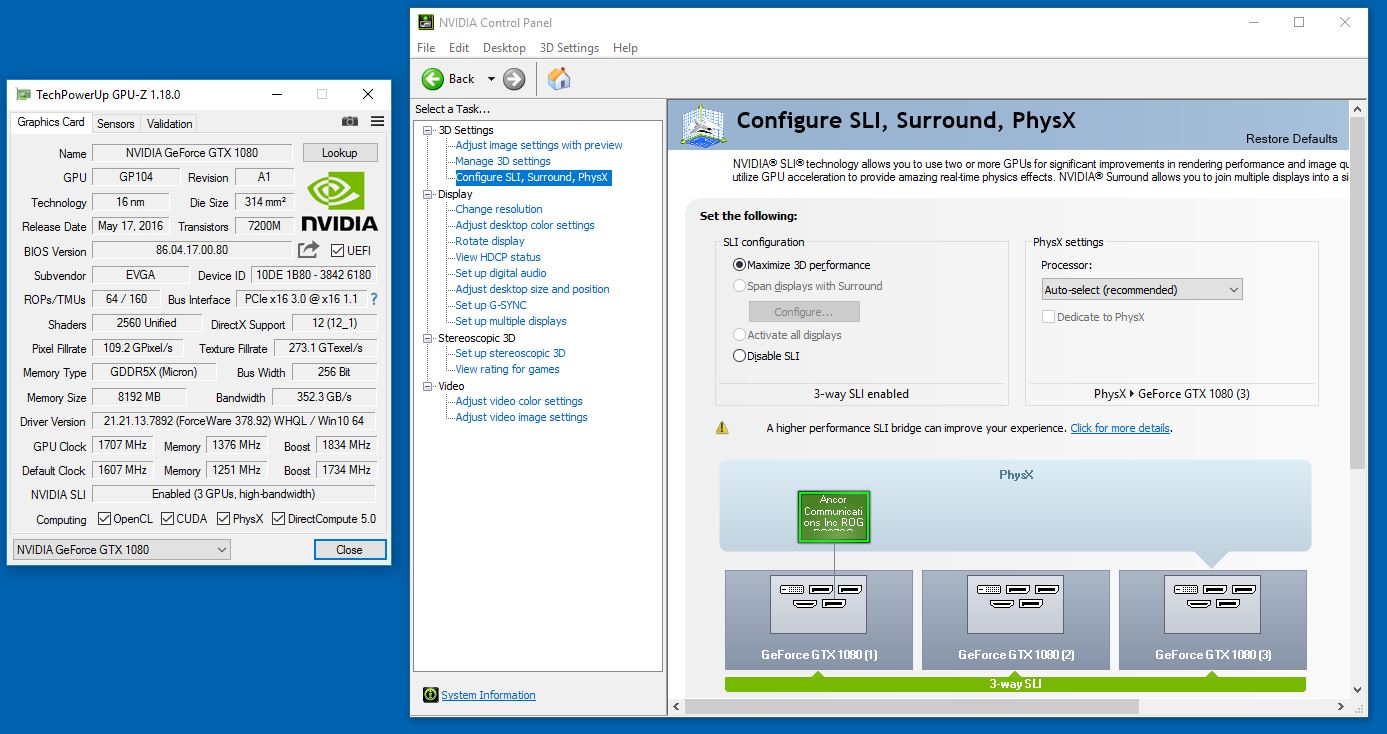
Task: Take a GPU-Z screenshot with the camera icon
Action: [x=350, y=122]
